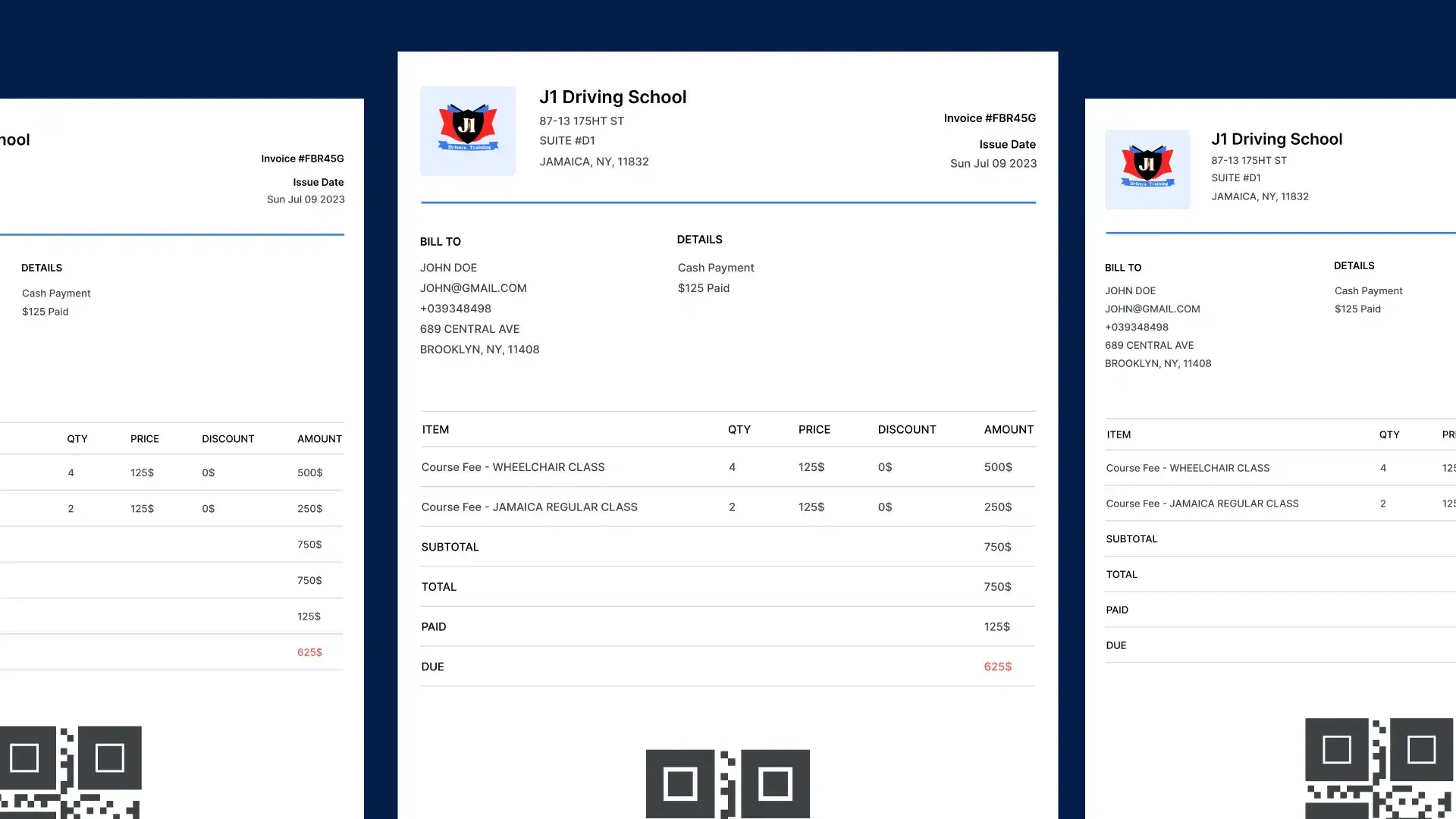
Task: Click the Issue Date Sun Jul 09 2023
Action: click(x=993, y=163)
